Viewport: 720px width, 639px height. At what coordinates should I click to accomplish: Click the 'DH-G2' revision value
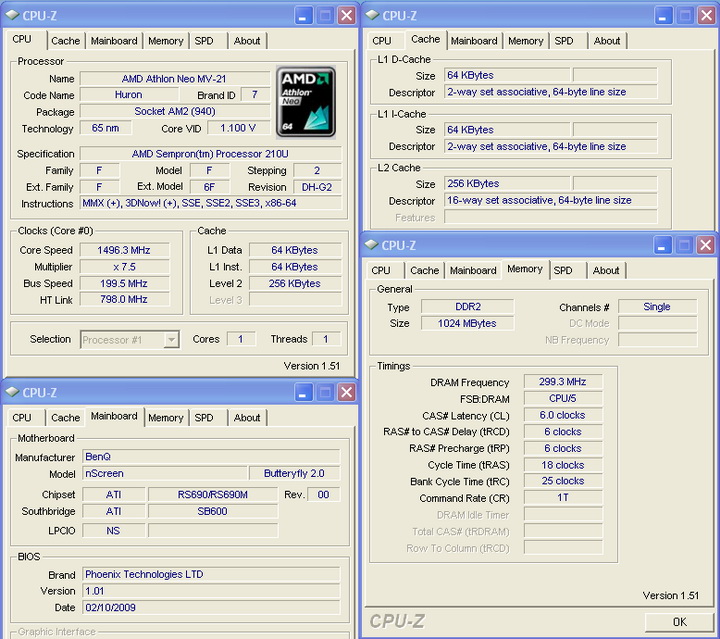click(317, 187)
